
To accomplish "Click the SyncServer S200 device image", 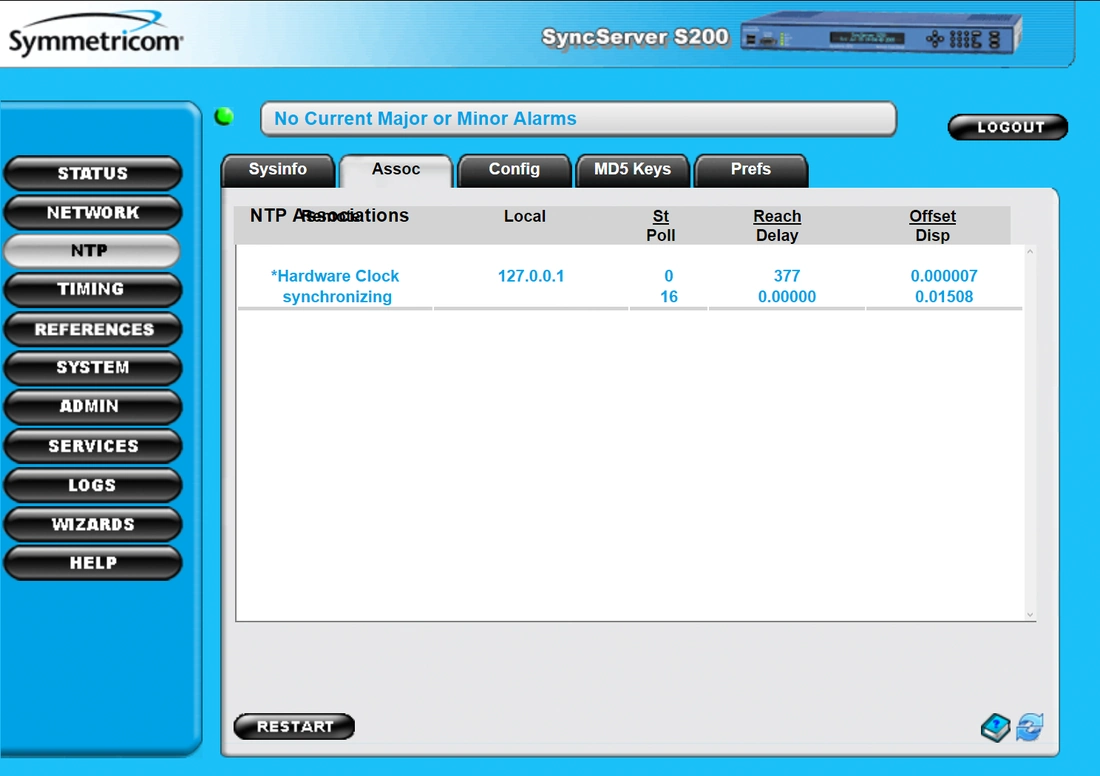I will tap(881, 34).
